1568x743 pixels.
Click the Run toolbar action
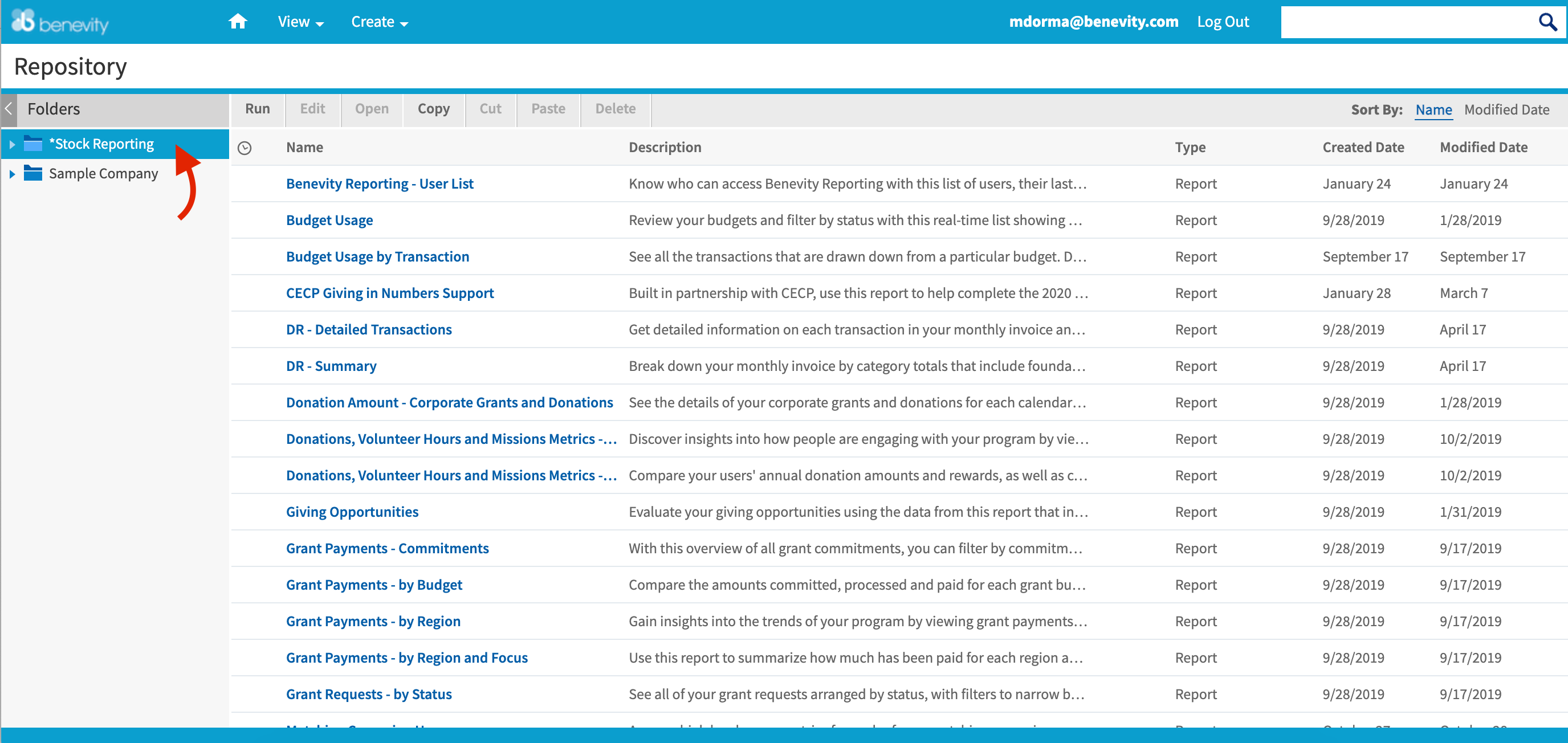tap(257, 109)
